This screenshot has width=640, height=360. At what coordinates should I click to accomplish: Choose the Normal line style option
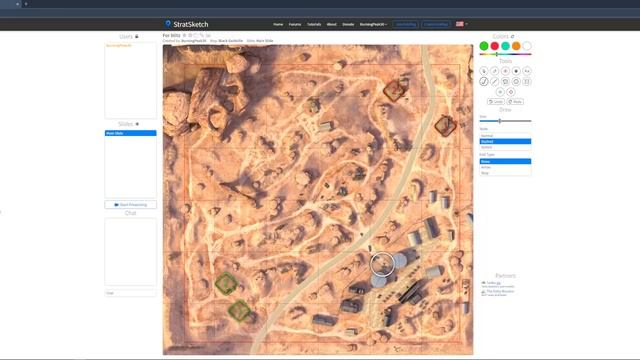[505, 136]
